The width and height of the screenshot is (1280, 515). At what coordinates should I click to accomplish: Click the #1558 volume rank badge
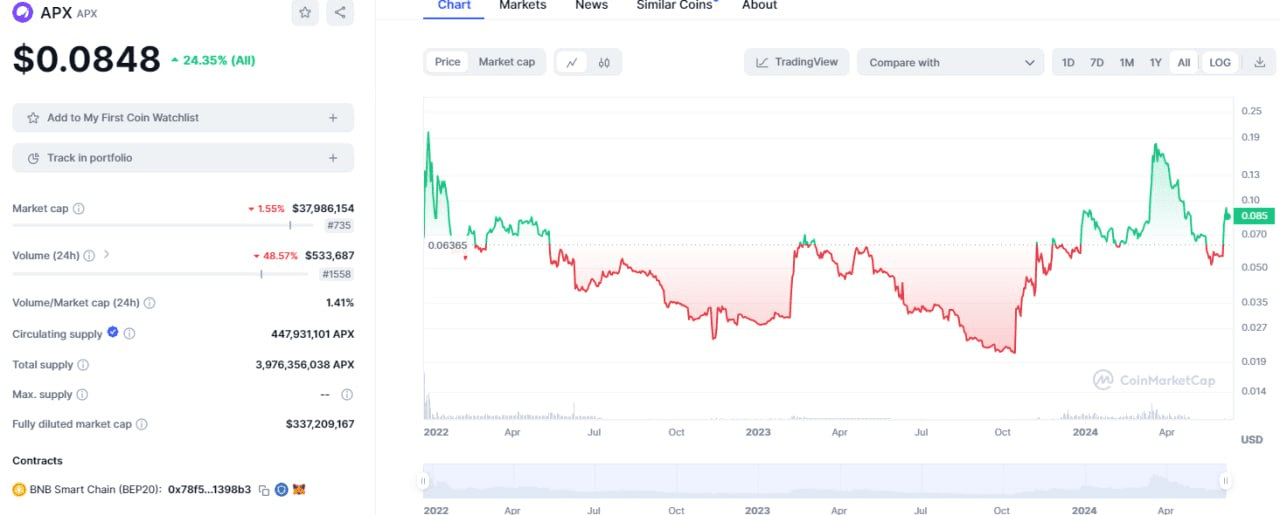336,274
